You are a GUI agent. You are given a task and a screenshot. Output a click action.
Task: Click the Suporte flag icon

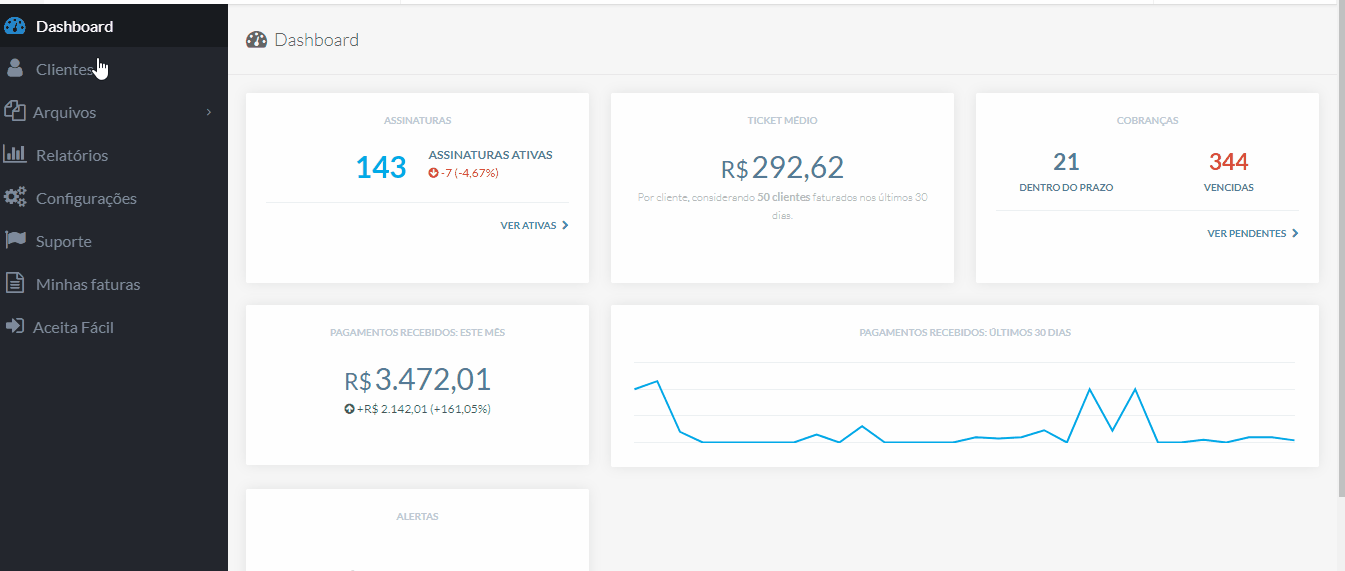click(x=15, y=241)
